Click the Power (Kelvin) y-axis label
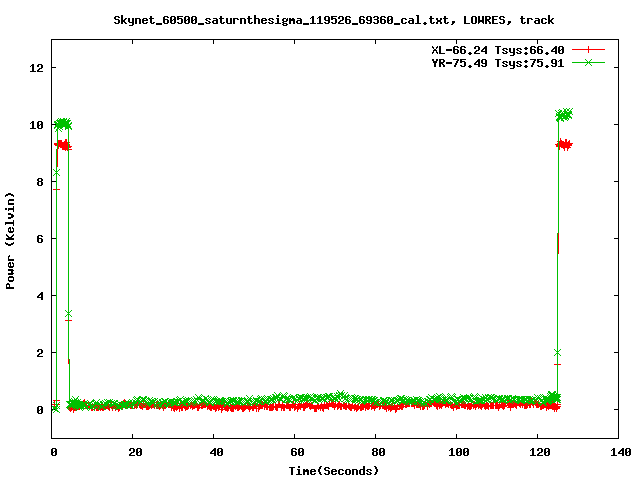The height and width of the screenshot is (480, 640). point(10,241)
